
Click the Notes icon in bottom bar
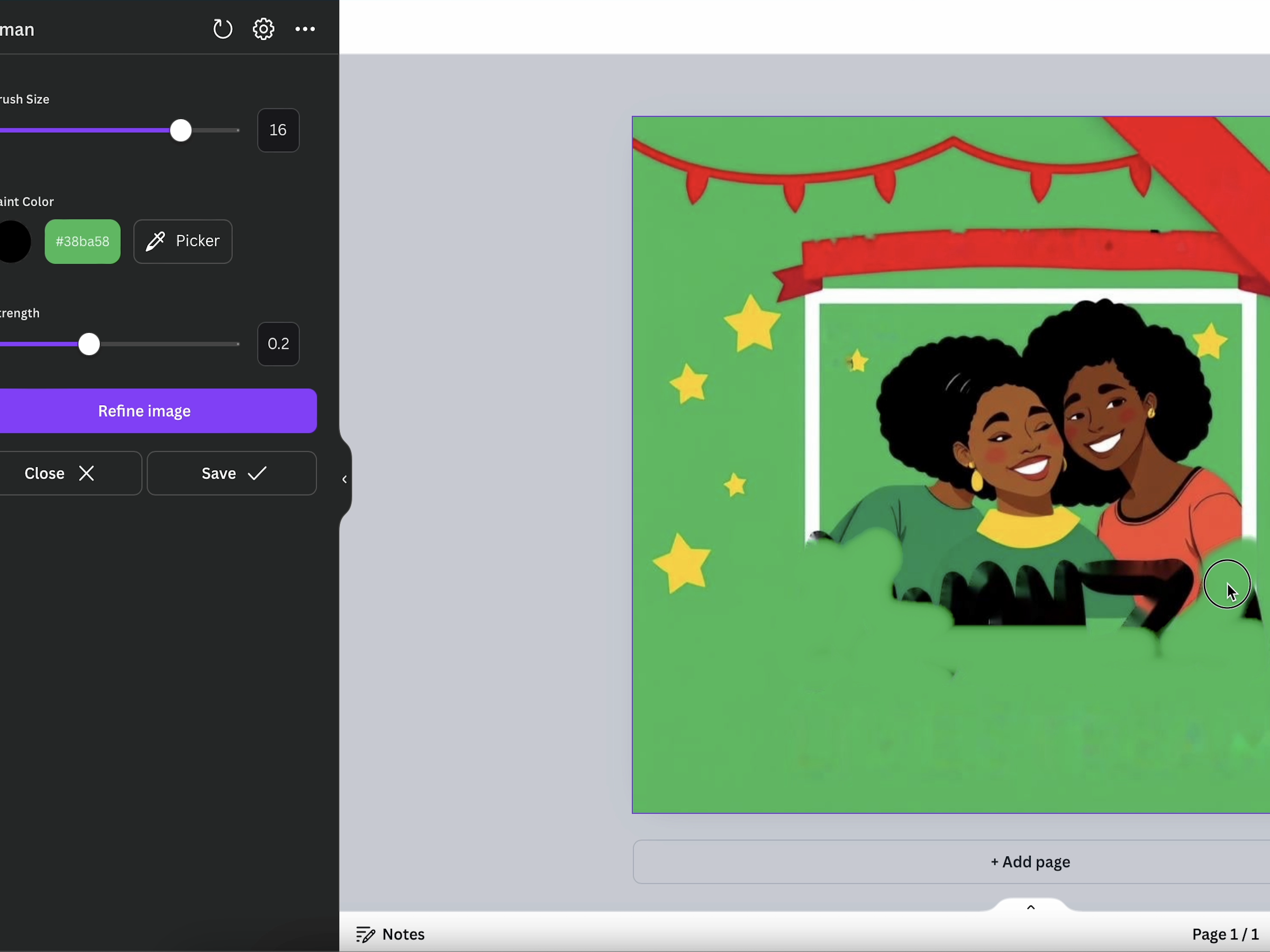point(365,934)
